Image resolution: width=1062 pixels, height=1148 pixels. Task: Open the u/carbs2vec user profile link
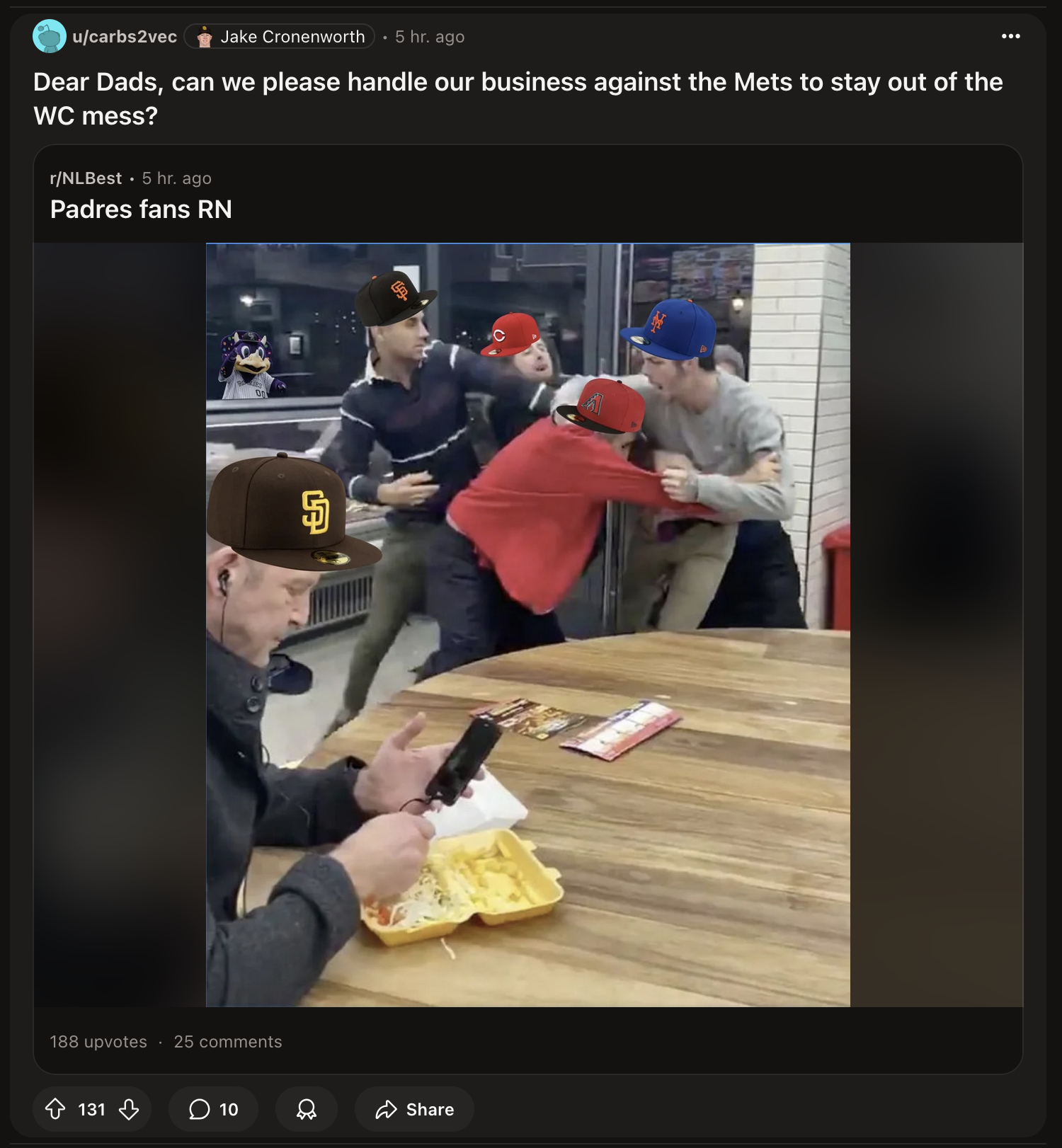point(125,37)
